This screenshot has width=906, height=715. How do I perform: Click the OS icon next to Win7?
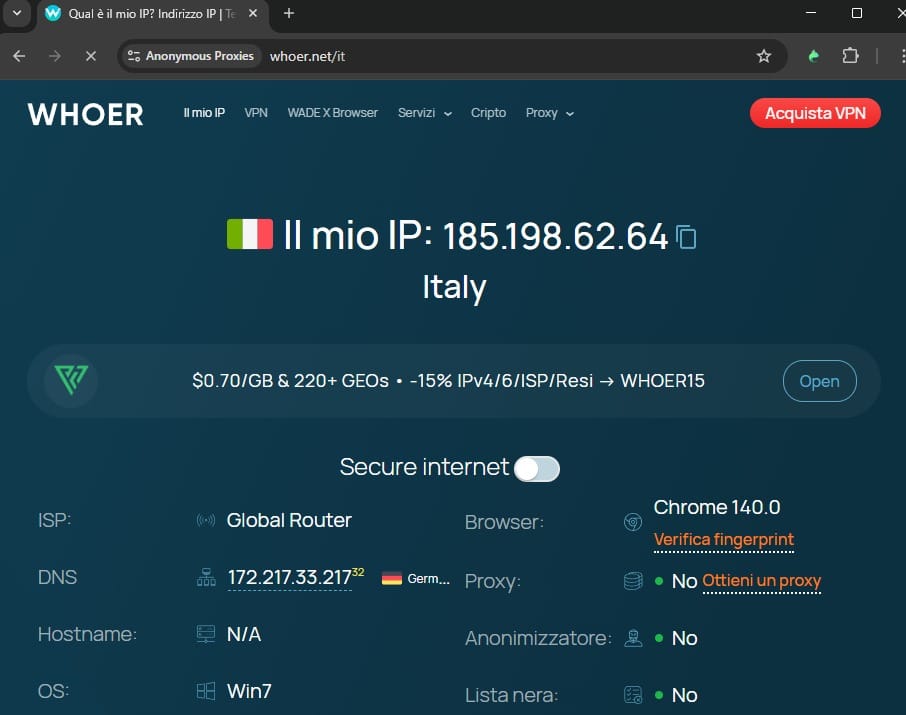click(206, 690)
